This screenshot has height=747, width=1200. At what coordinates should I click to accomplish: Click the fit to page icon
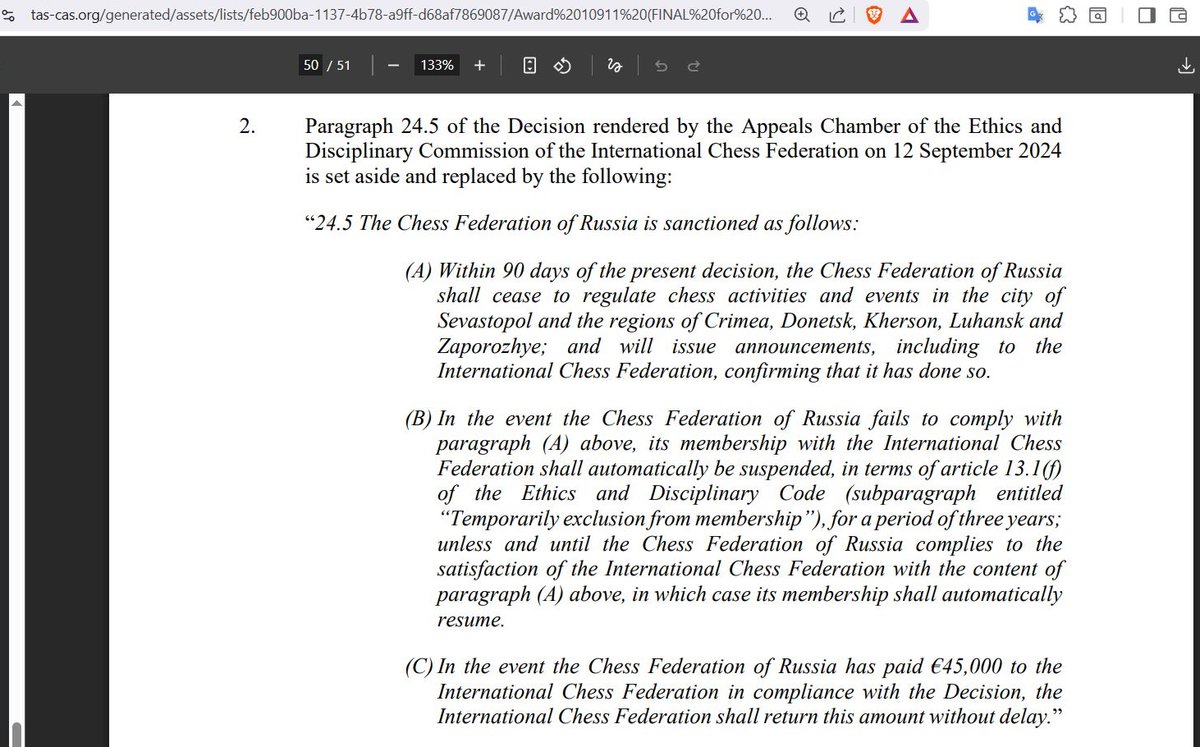(530, 65)
